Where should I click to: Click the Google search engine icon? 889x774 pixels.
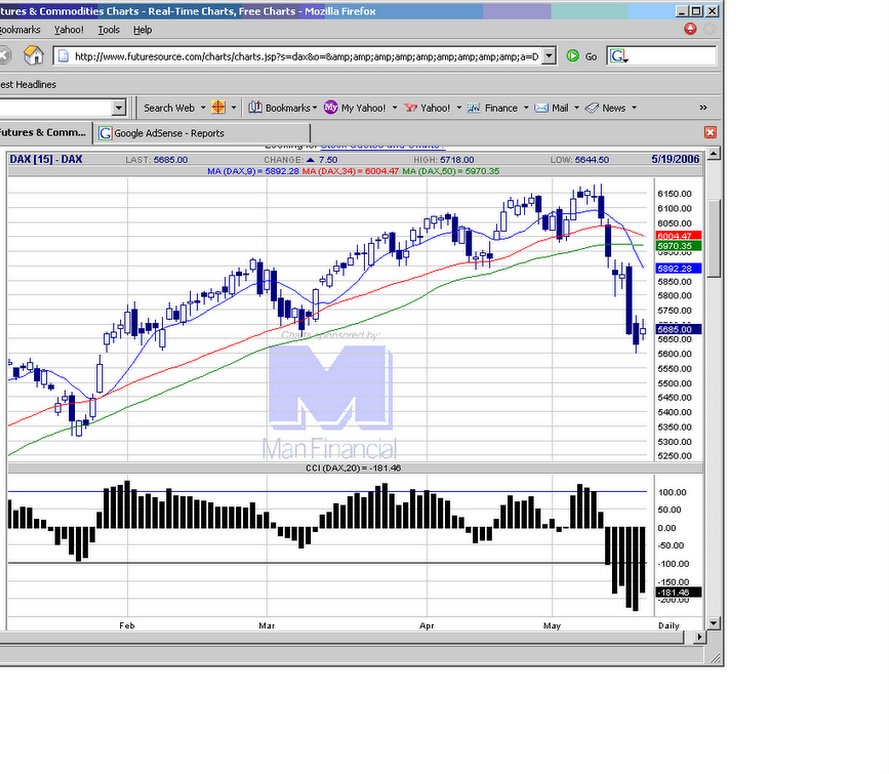pos(617,56)
